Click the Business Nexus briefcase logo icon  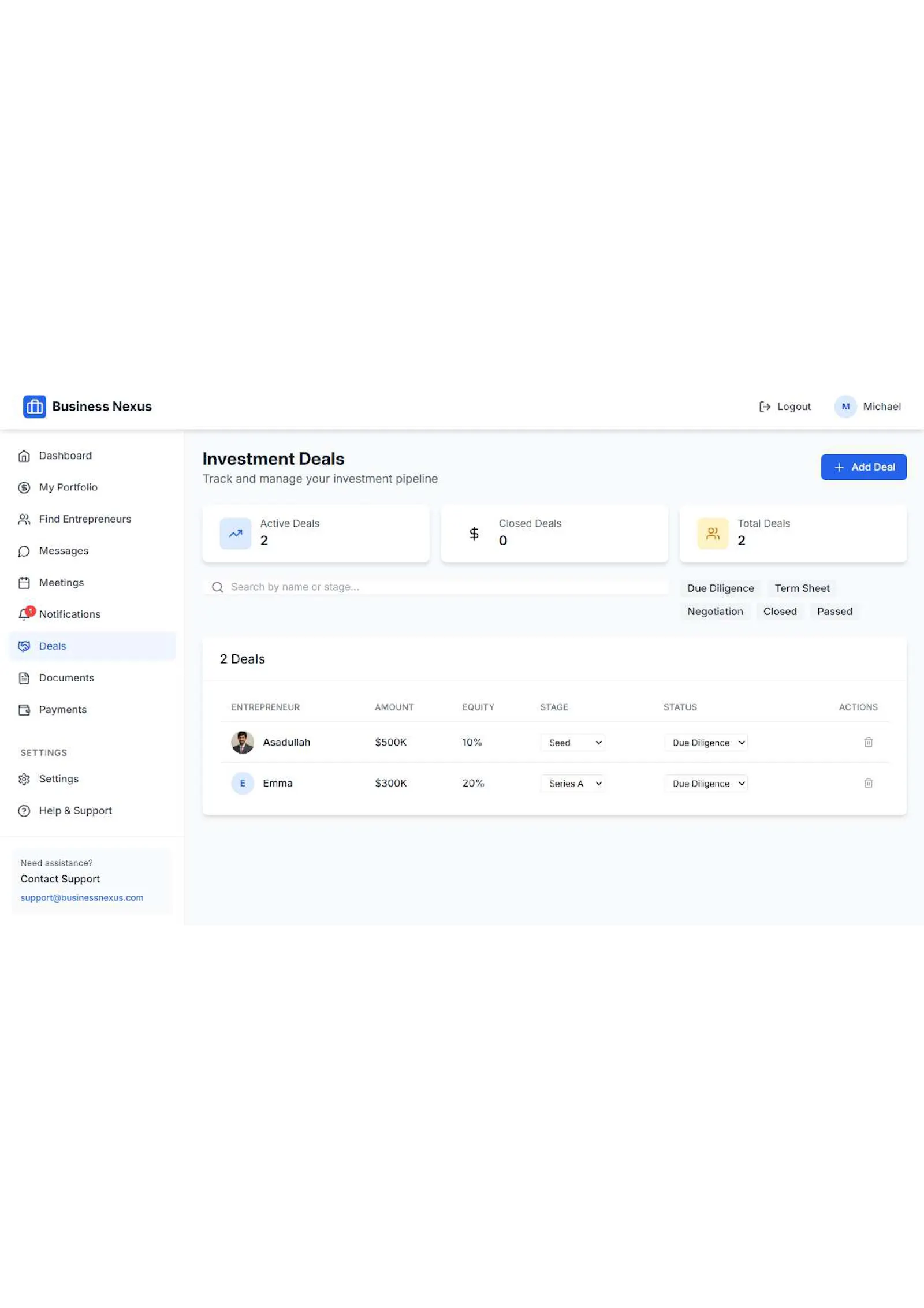tap(34, 407)
